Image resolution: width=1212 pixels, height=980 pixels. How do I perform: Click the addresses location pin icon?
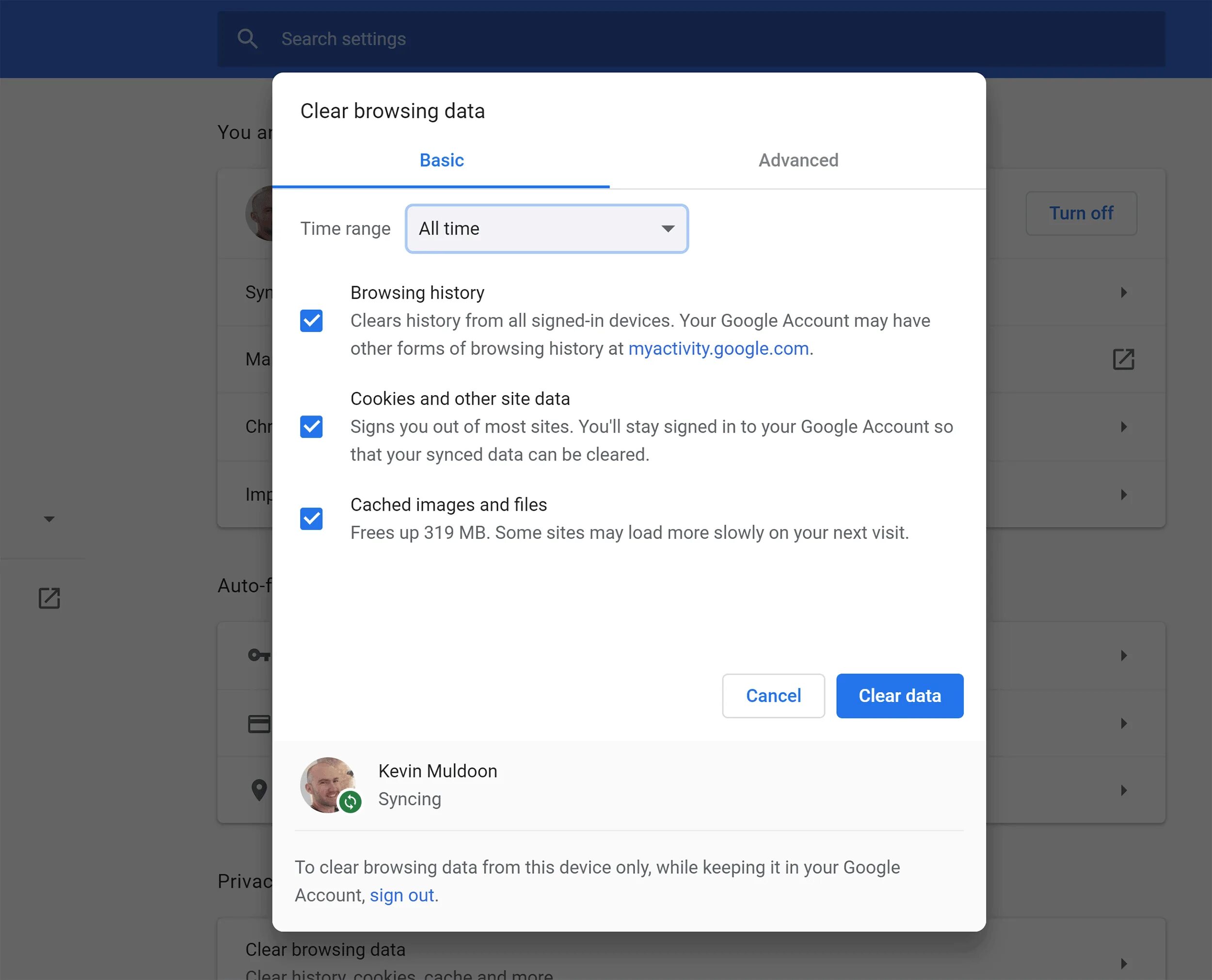[x=258, y=790]
